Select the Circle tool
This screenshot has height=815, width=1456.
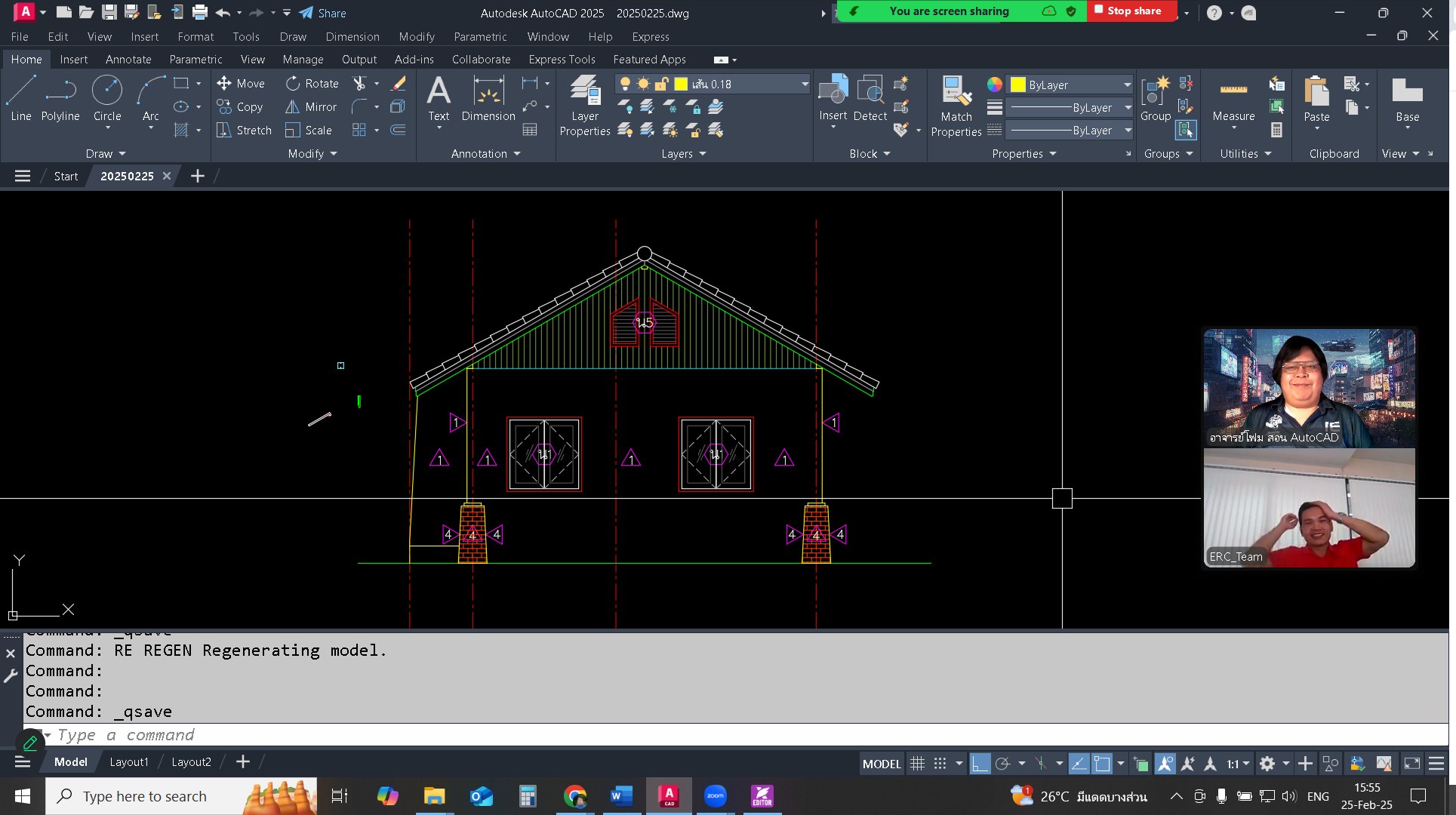[x=107, y=99]
